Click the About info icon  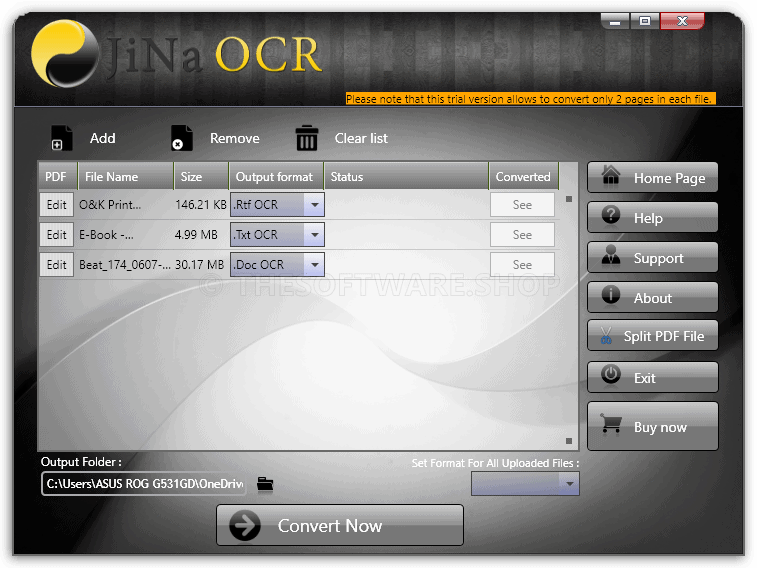[x=611, y=294]
